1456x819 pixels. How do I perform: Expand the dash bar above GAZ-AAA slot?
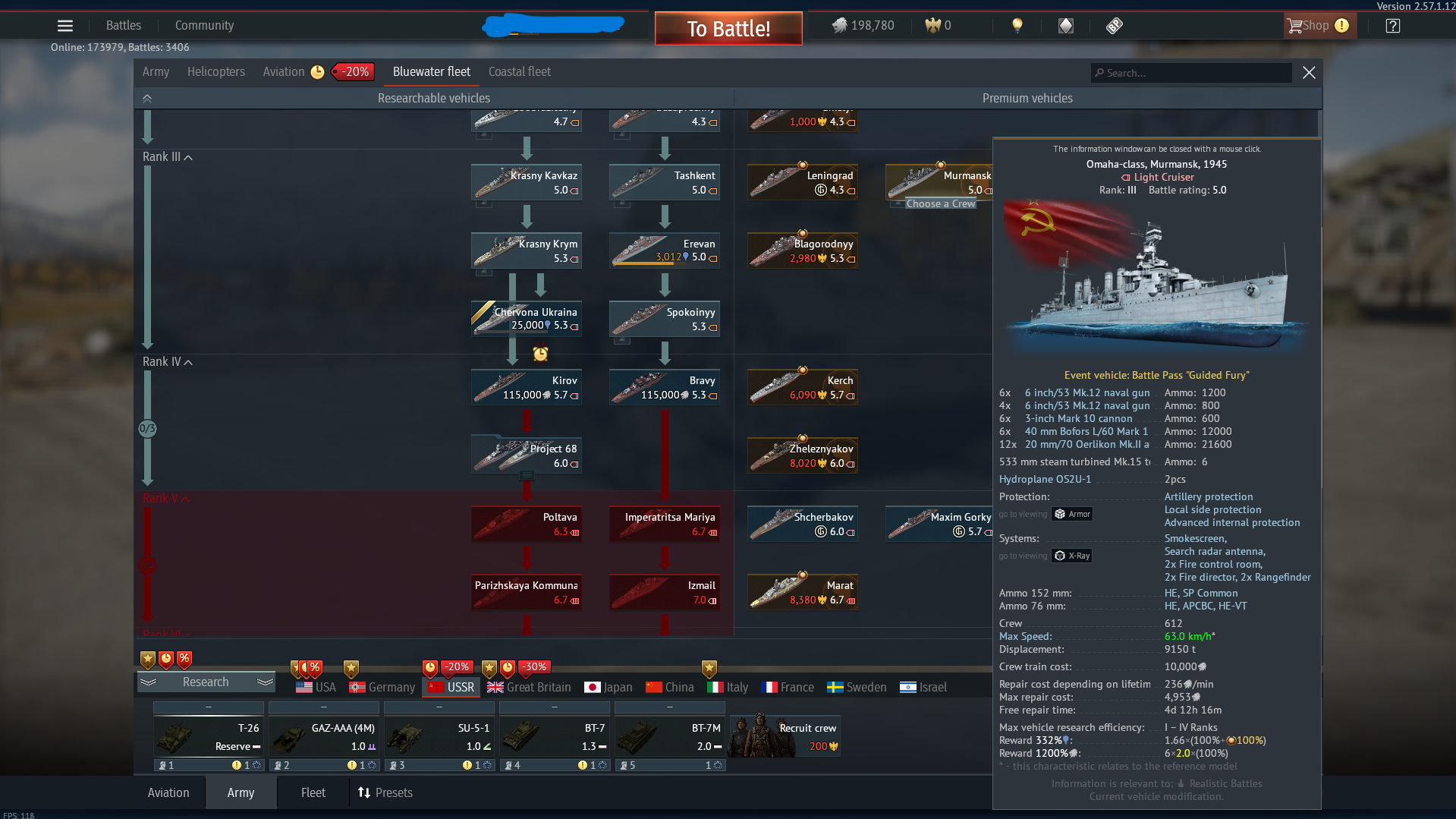pyautogui.click(x=324, y=707)
